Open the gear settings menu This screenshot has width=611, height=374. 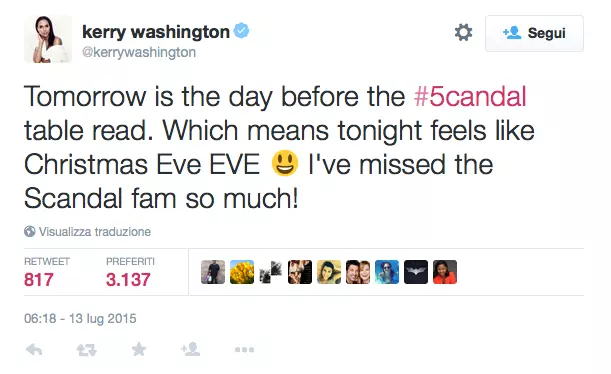tap(463, 32)
